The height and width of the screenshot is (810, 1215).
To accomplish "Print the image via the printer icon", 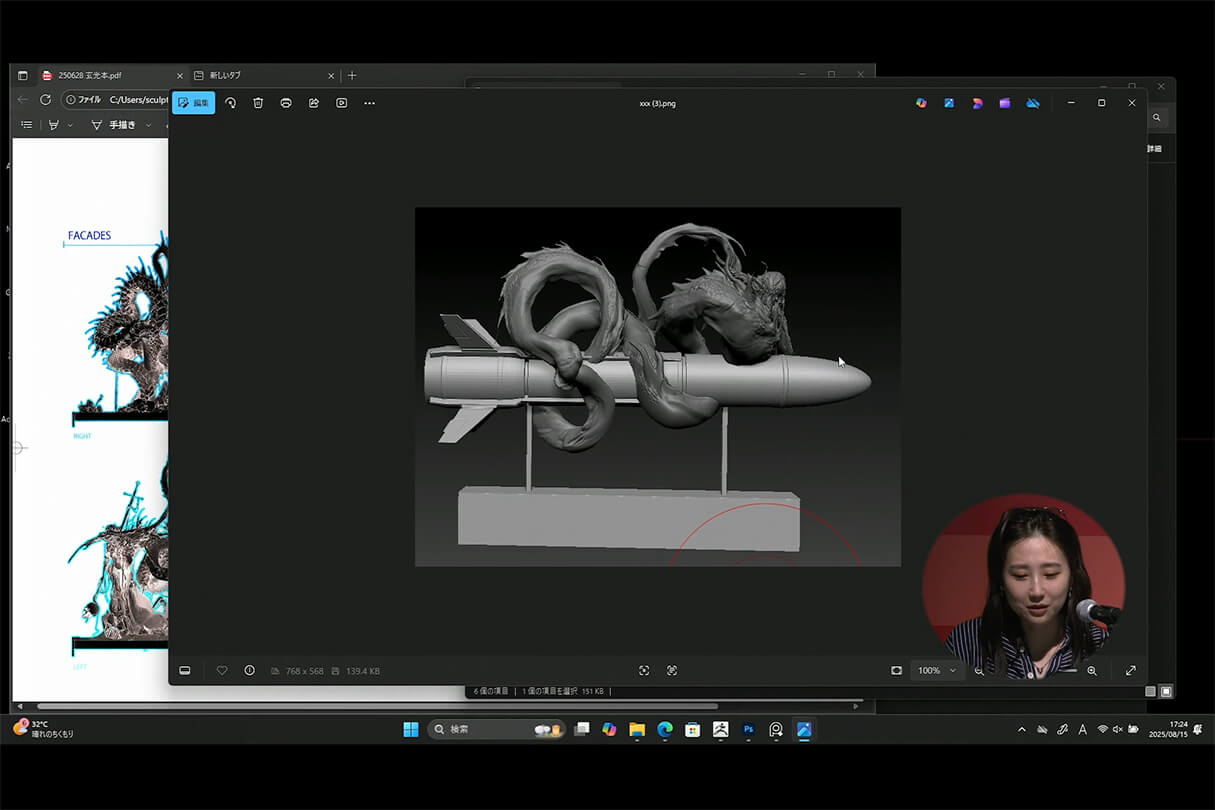I will click(286, 103).
